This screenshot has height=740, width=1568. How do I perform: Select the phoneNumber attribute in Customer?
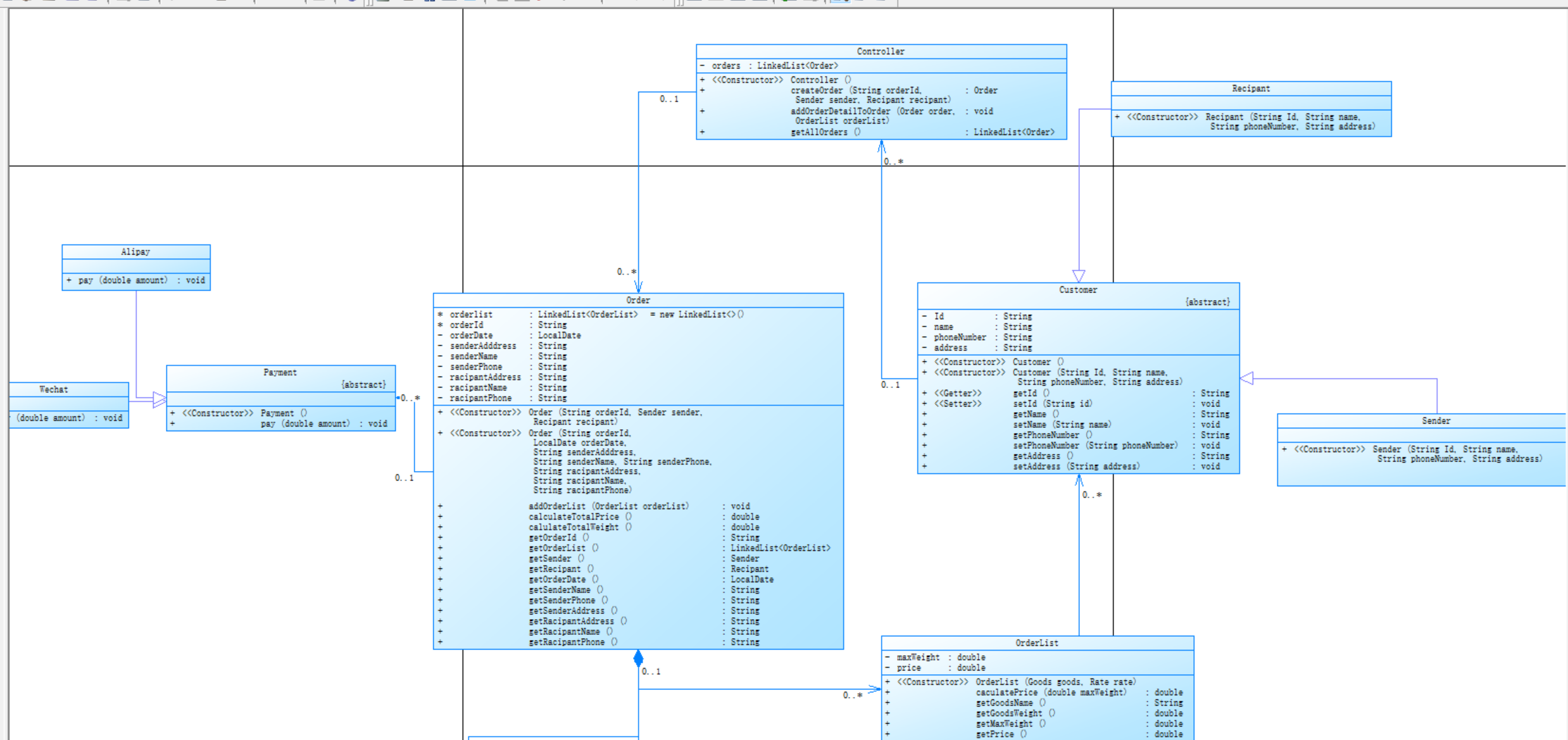[x=960, y=337]
